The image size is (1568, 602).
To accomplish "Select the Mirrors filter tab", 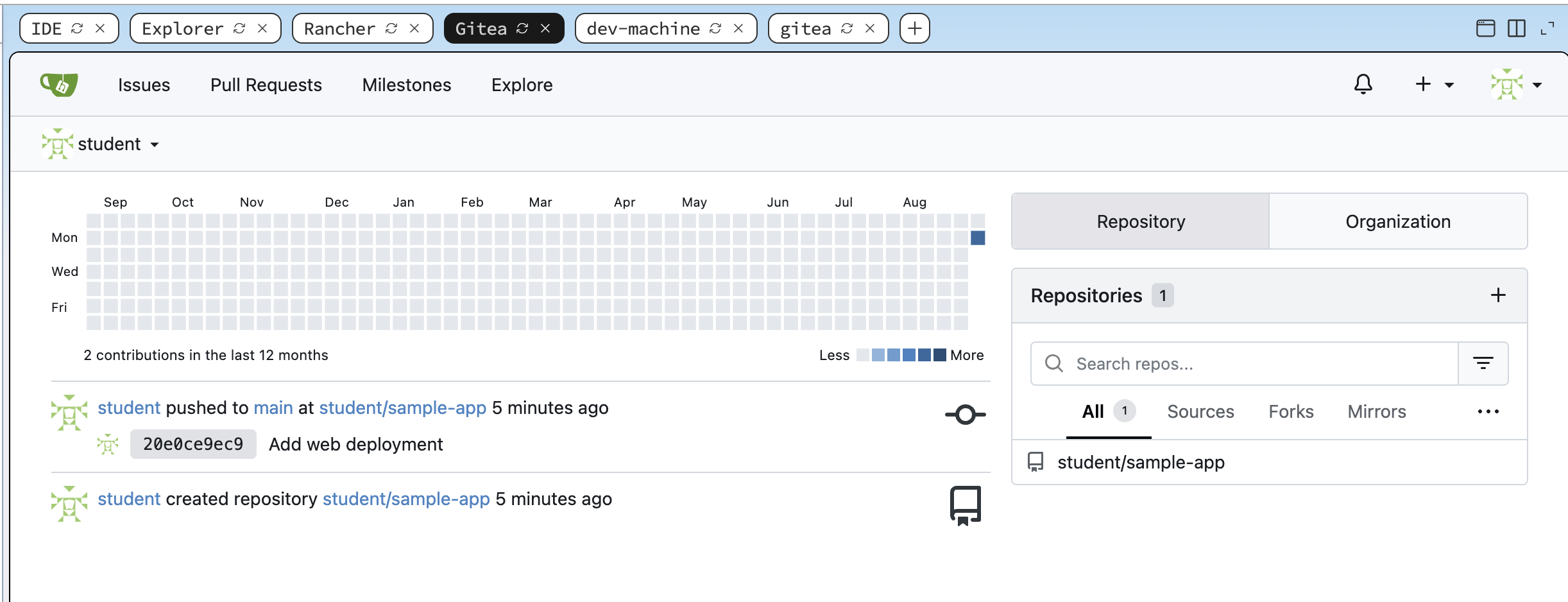I will [1377, 411].
